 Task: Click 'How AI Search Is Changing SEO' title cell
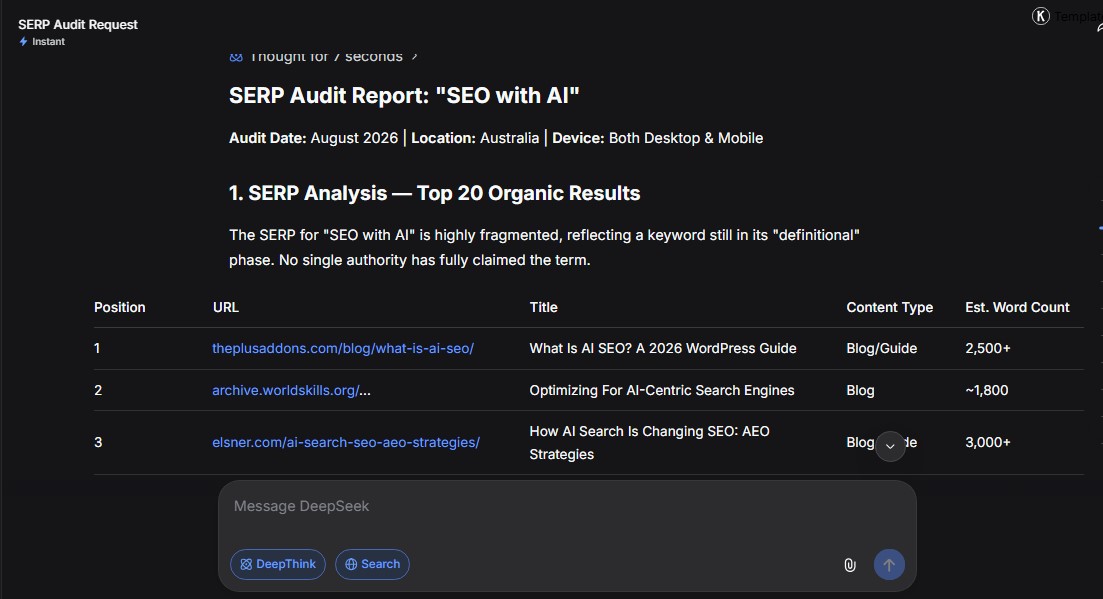(649, 442)
